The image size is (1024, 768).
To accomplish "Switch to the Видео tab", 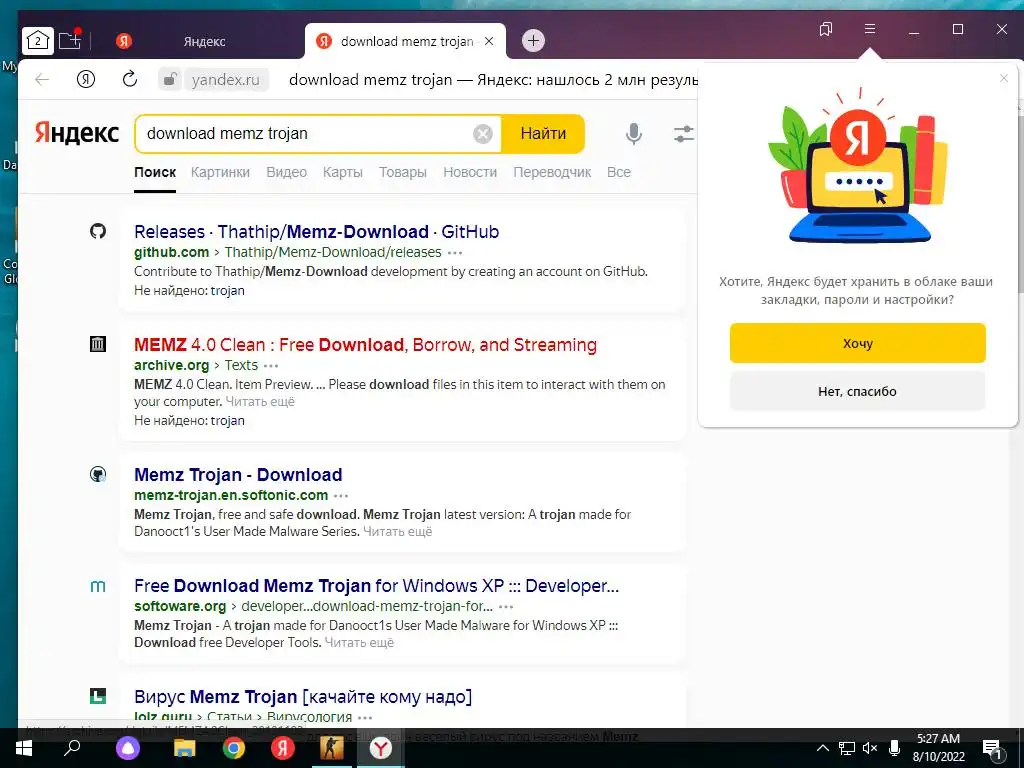I will click(x=286, y=172).
